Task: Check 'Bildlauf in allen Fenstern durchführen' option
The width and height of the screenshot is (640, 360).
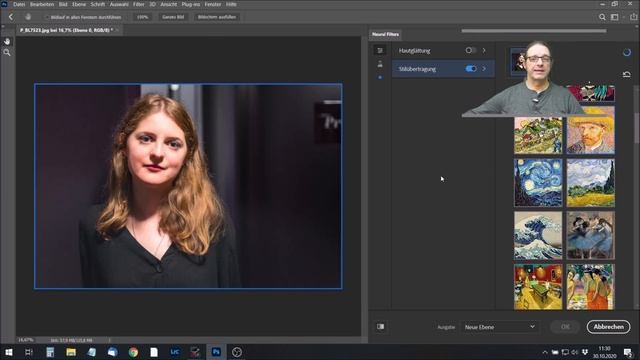Action: 47,17
